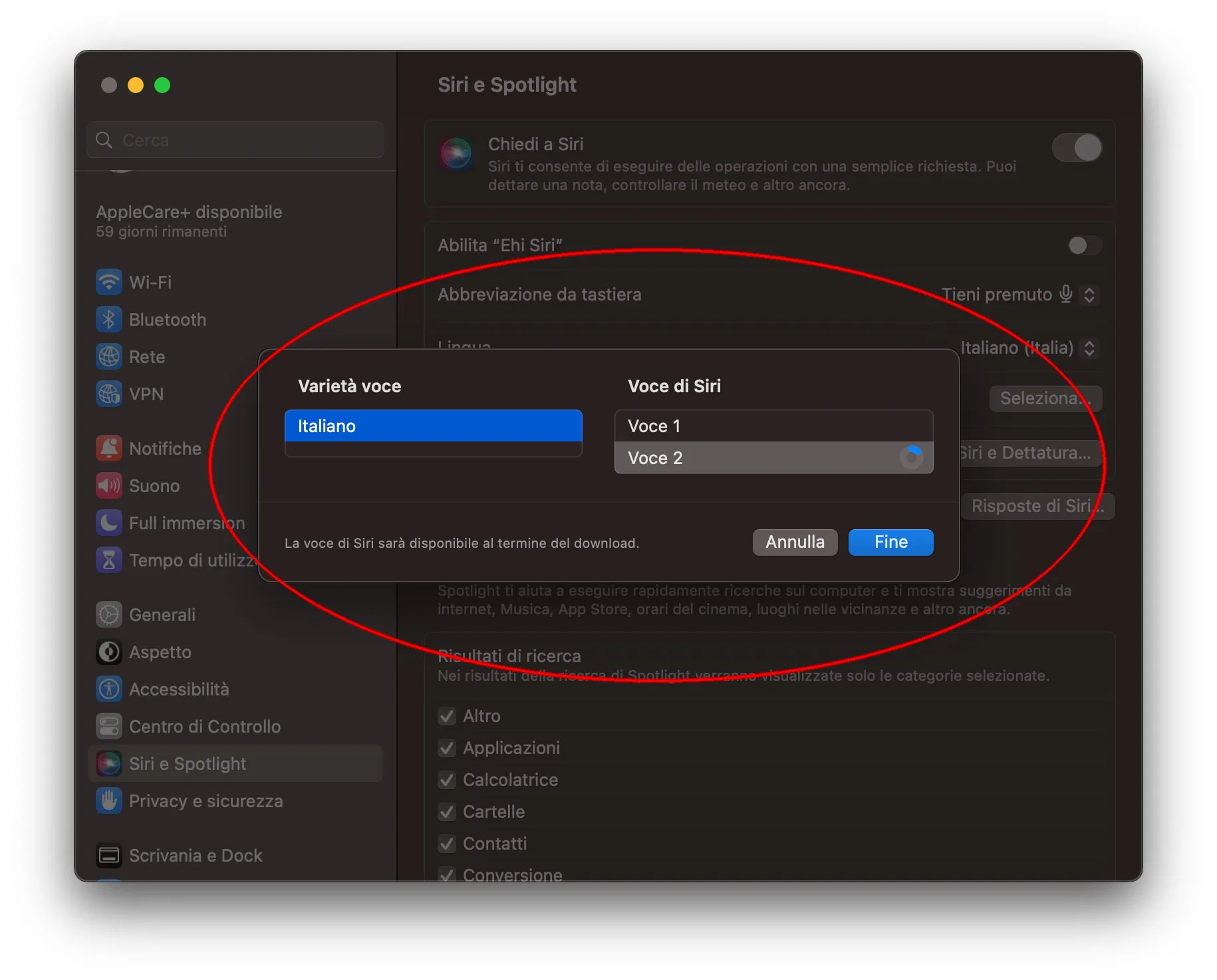Enable the Abilita "Ehi Siri" toggle
The image size is (1217, 980).
pyautogui.click(x=1084, y=245)
